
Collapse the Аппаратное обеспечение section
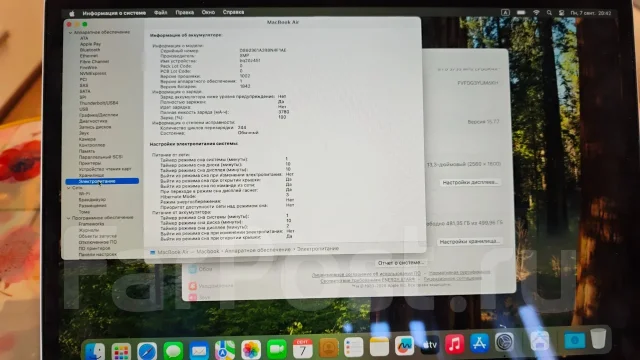click(x=70, y=32)
